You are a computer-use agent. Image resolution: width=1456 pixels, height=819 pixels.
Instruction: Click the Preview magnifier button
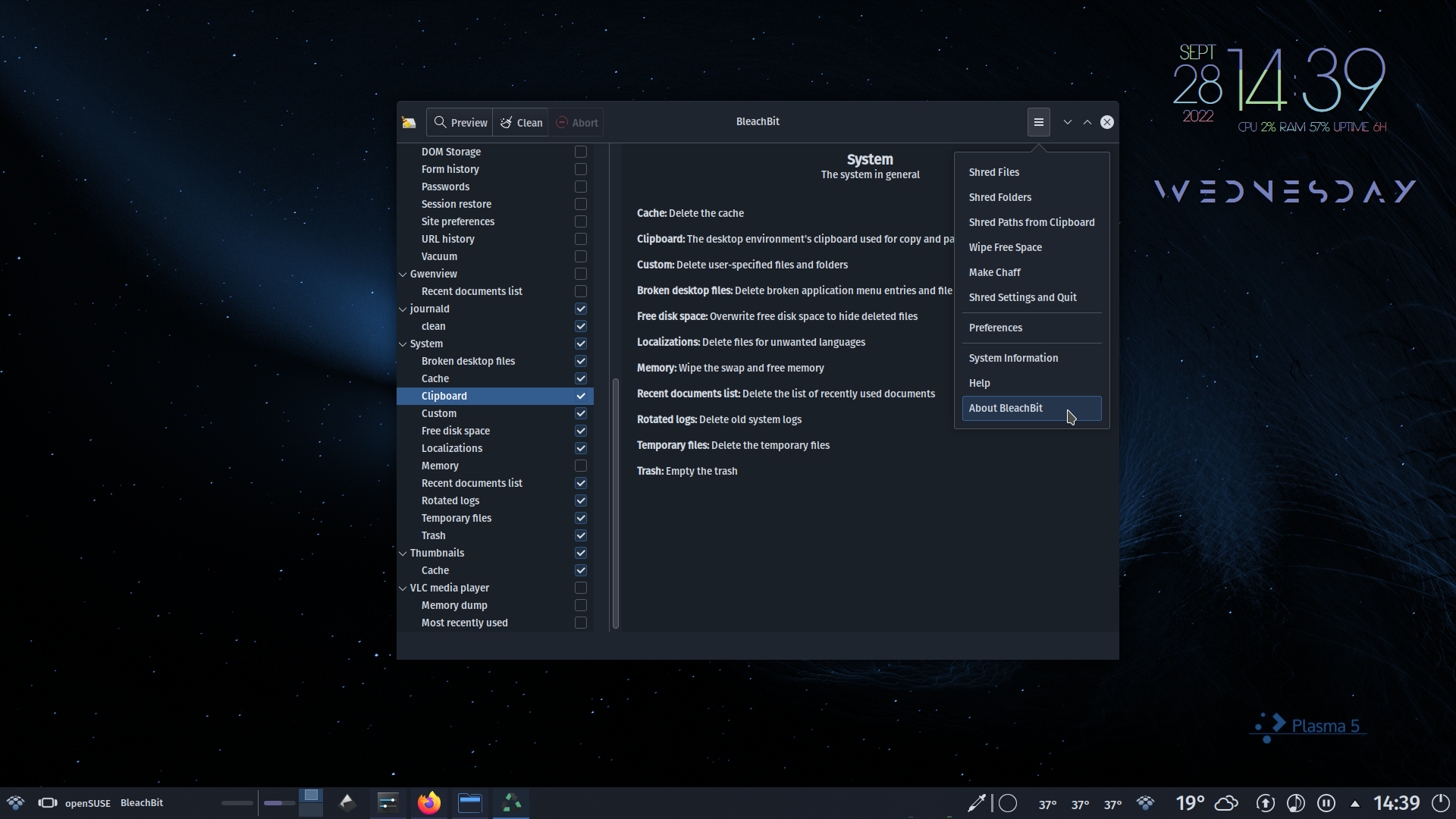460,122
